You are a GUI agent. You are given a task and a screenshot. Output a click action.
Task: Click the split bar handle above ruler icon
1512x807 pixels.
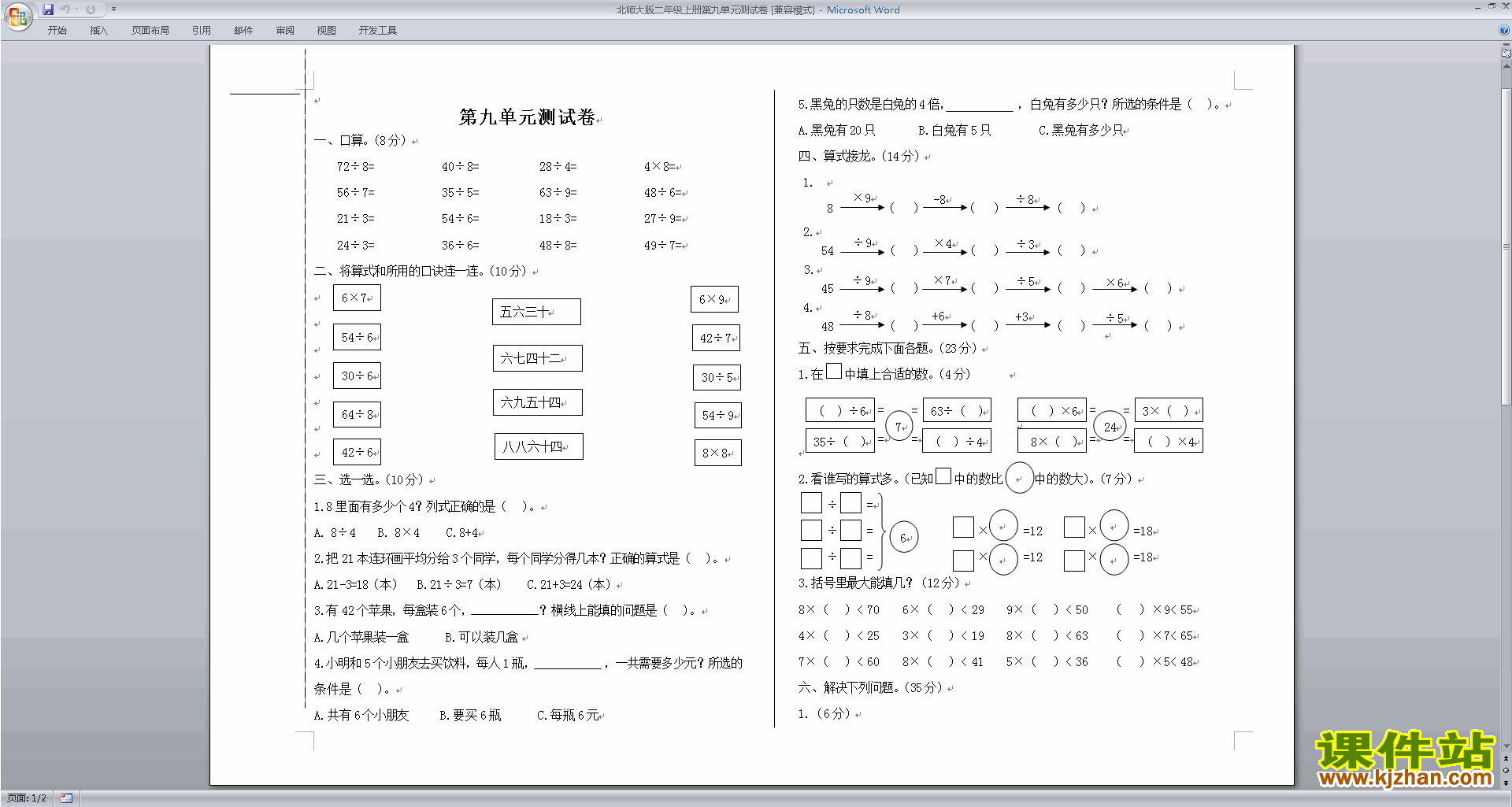coord(1506,45)
